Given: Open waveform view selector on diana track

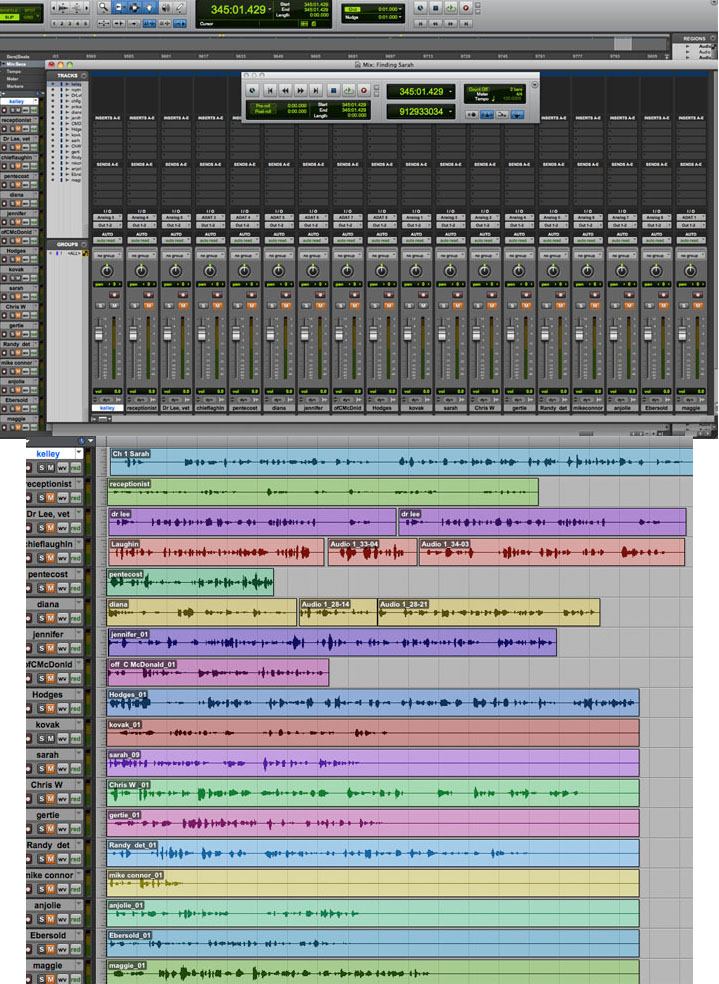Looking at the screenshot, I should 62,618.
